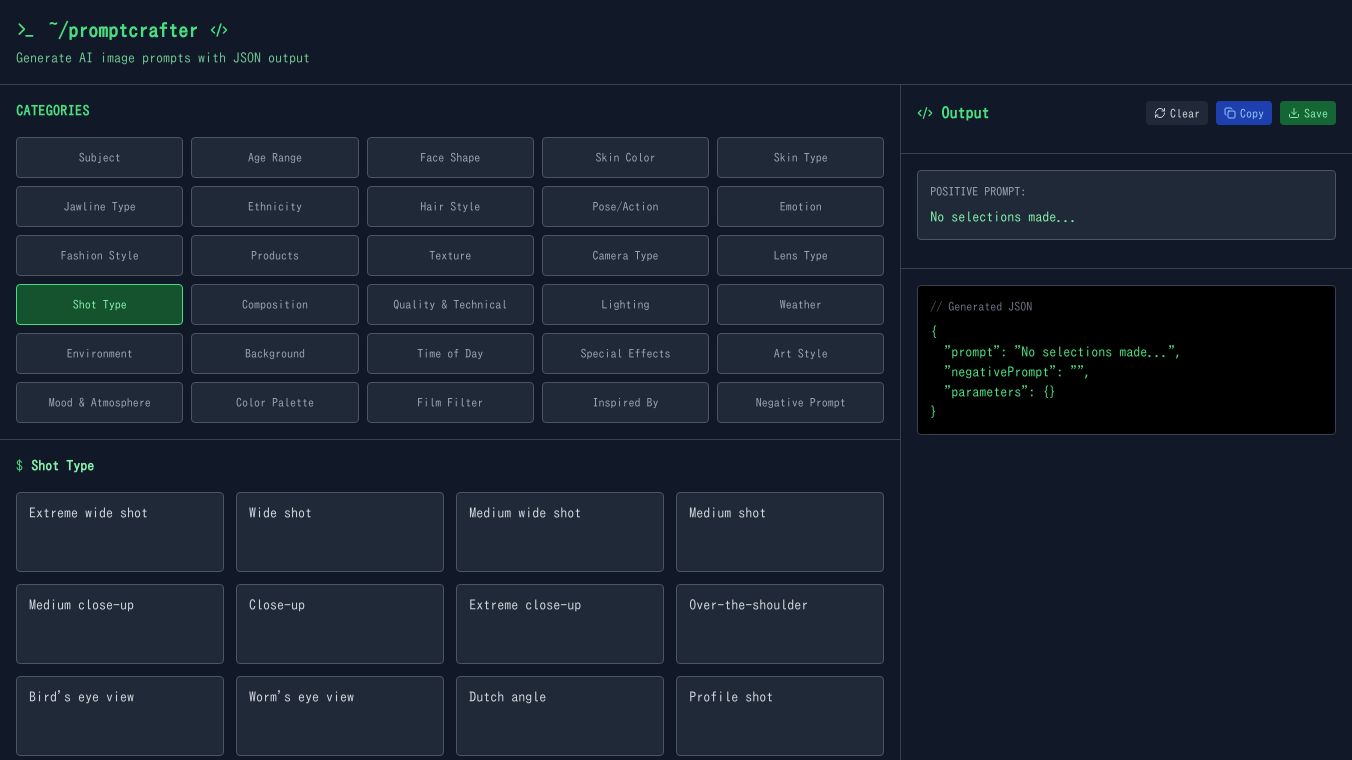Click the "CATEGORIES" heading text
The height and width of the screenshot is (760, 1352).
pos(53,111)
